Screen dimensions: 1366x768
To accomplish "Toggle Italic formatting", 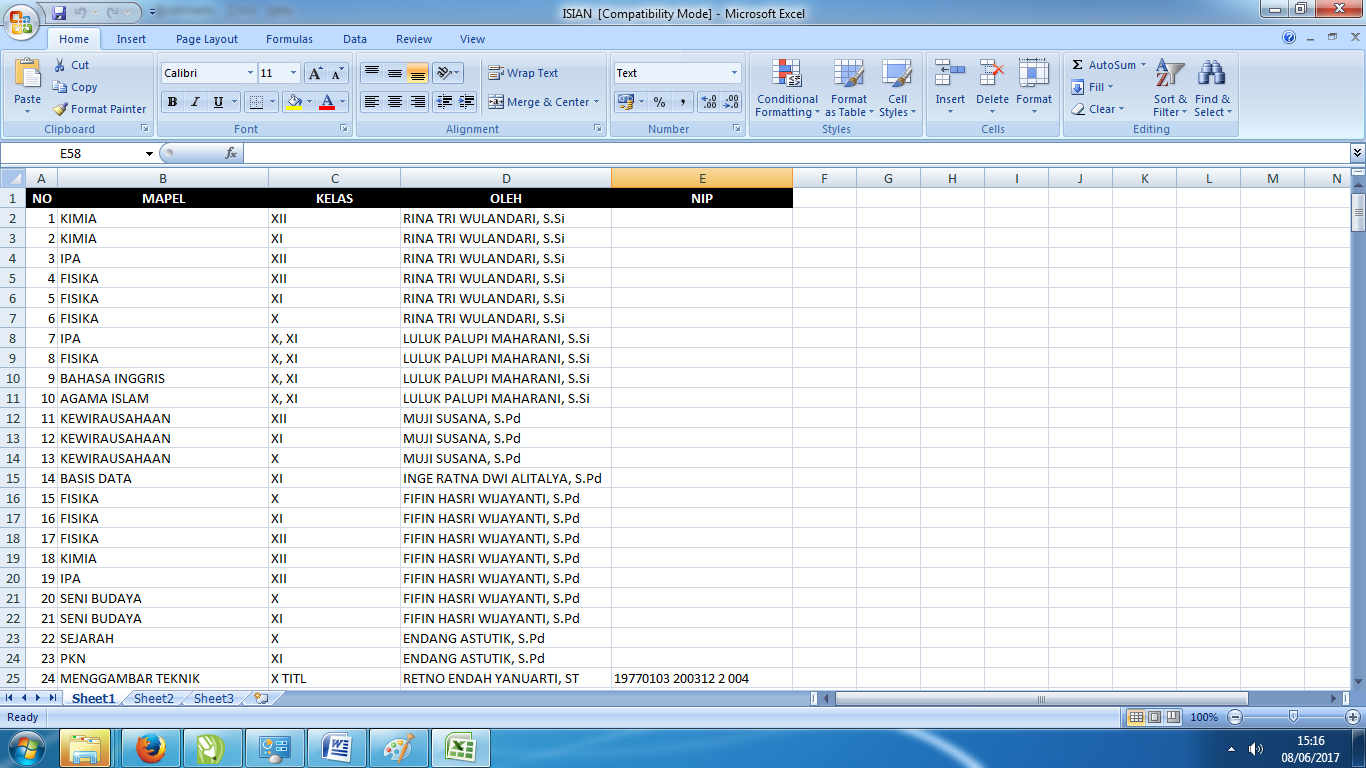I will point(195,102).
